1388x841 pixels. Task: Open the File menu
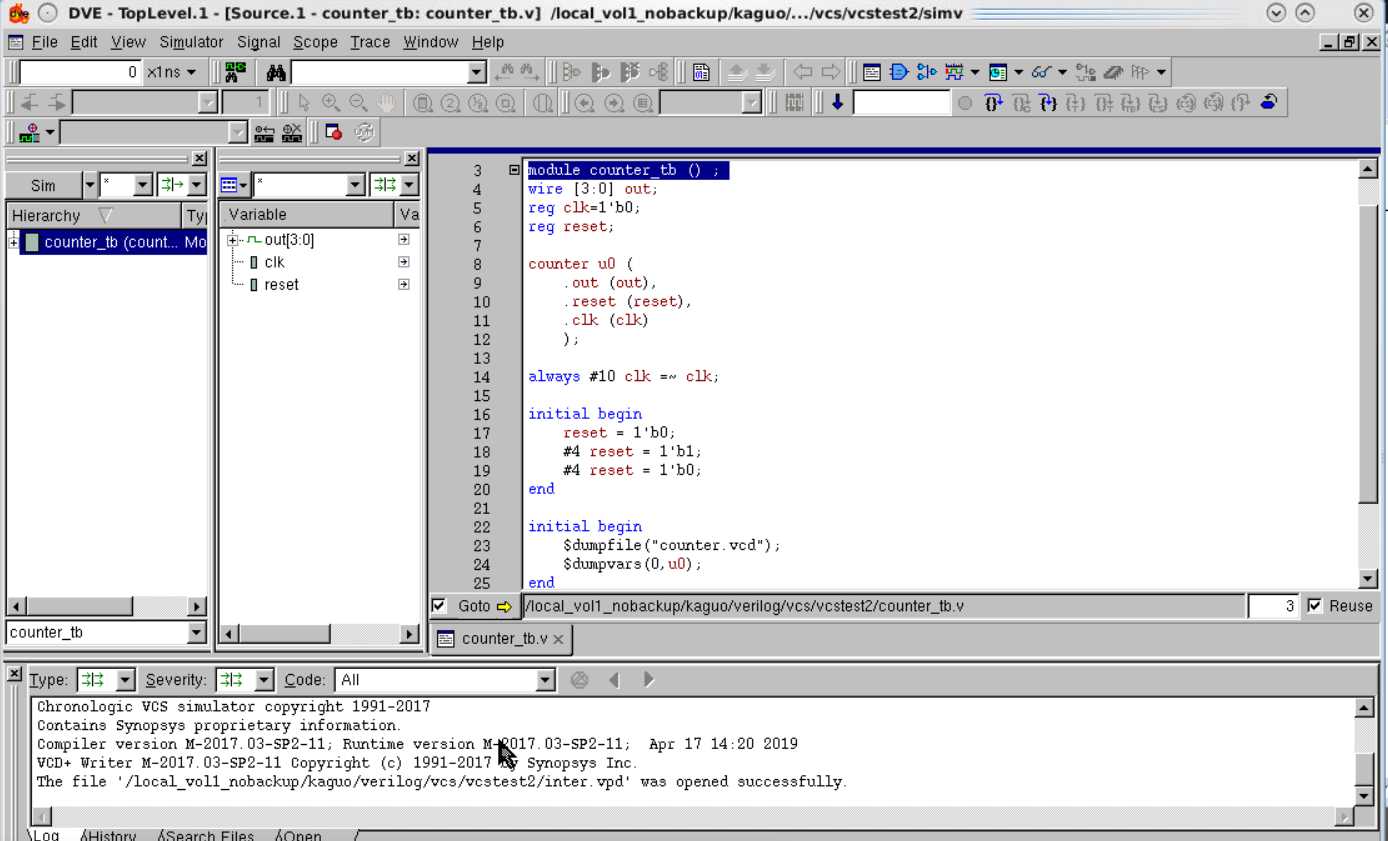(45, 42)
